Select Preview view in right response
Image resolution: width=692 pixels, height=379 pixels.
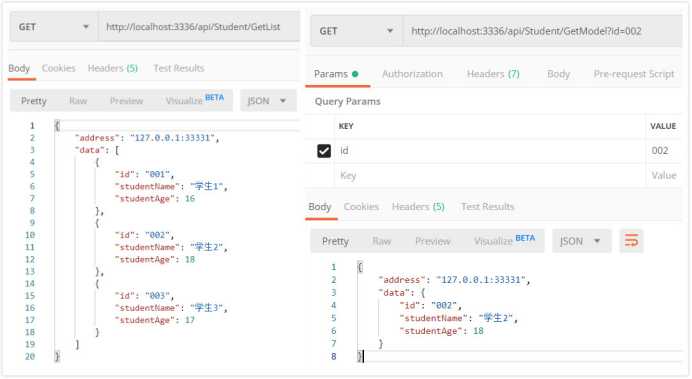point(432,241)
